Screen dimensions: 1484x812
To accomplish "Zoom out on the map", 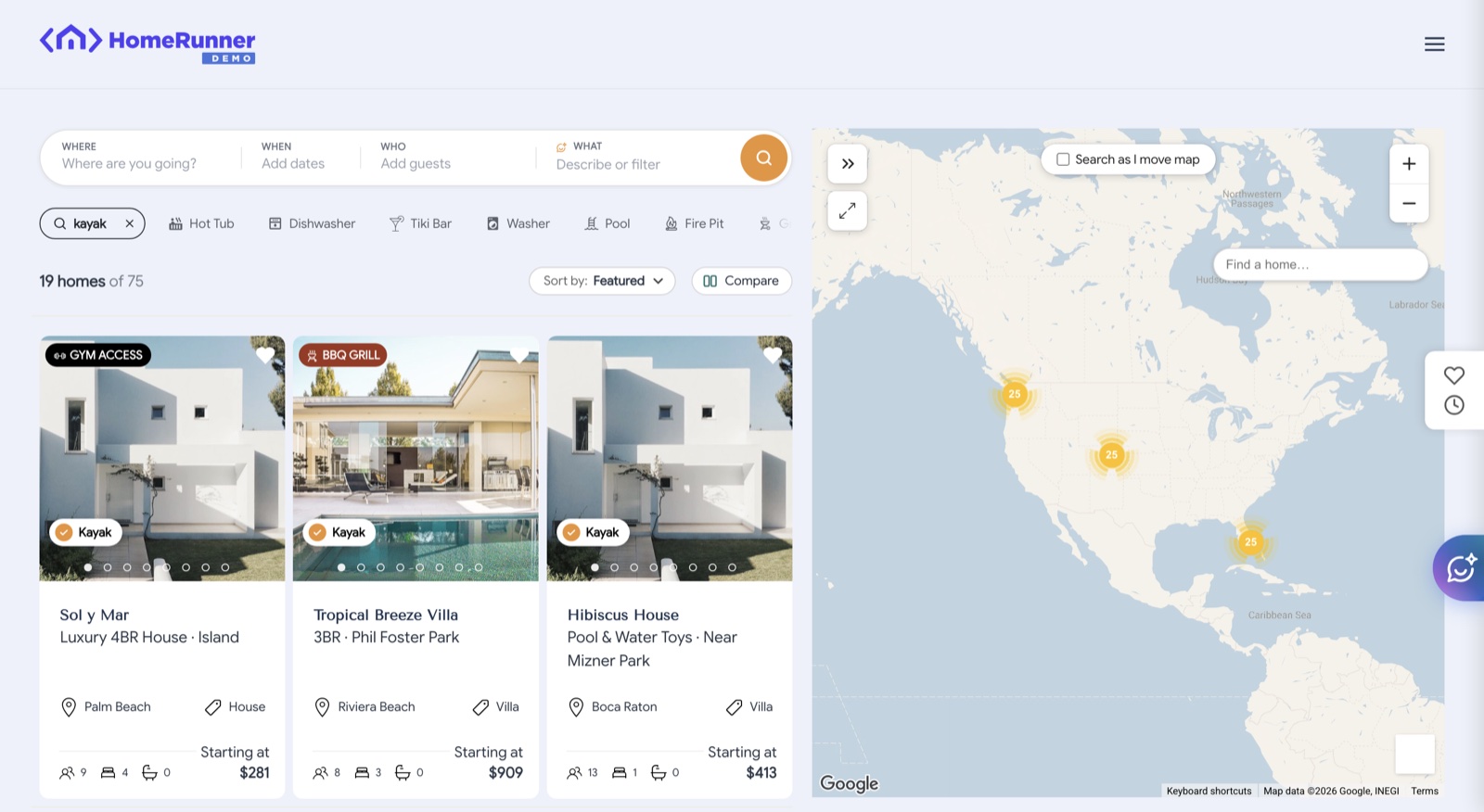I will (1408, 203).
